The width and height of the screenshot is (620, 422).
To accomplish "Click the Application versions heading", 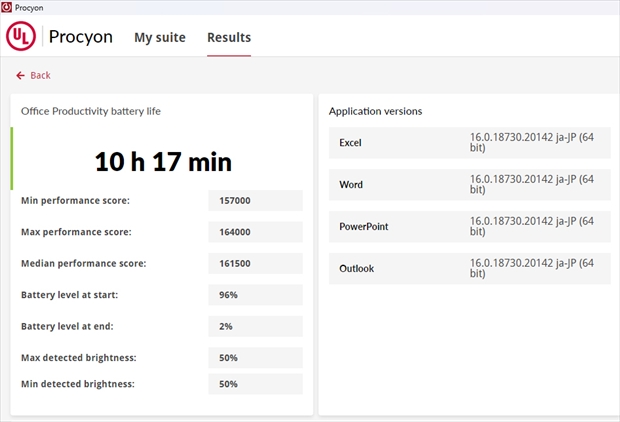I will (375, 111).
